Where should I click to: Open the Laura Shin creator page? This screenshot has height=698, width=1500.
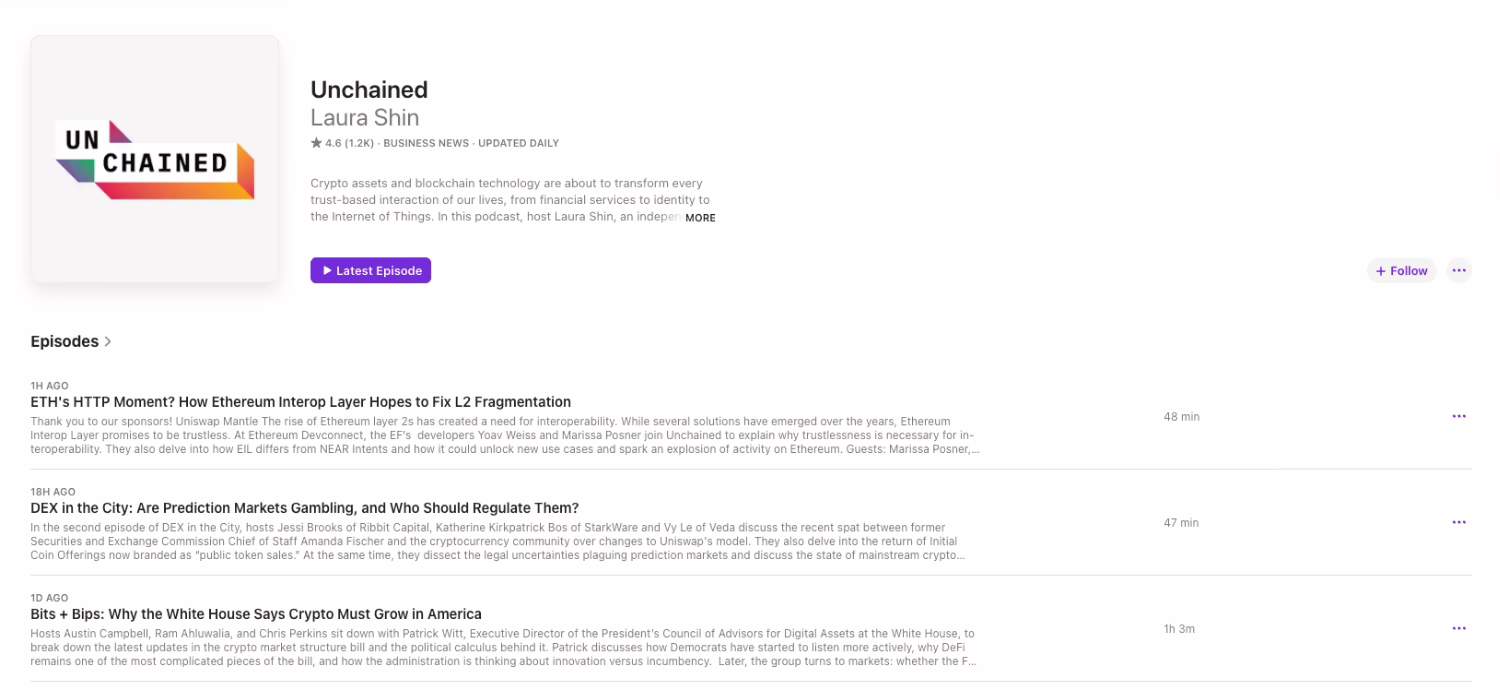365,118
